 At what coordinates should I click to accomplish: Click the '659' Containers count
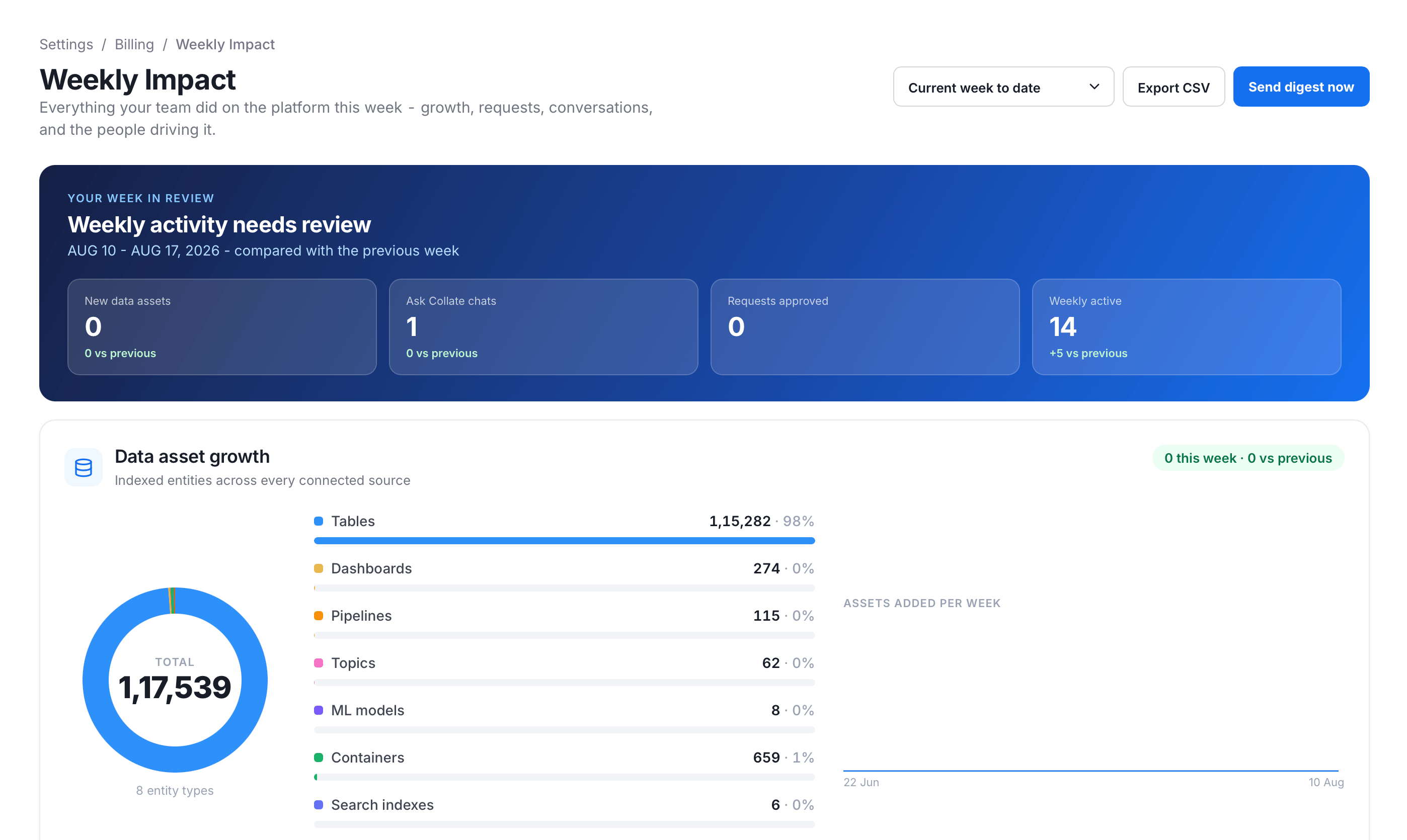click(x=766, y=758)
